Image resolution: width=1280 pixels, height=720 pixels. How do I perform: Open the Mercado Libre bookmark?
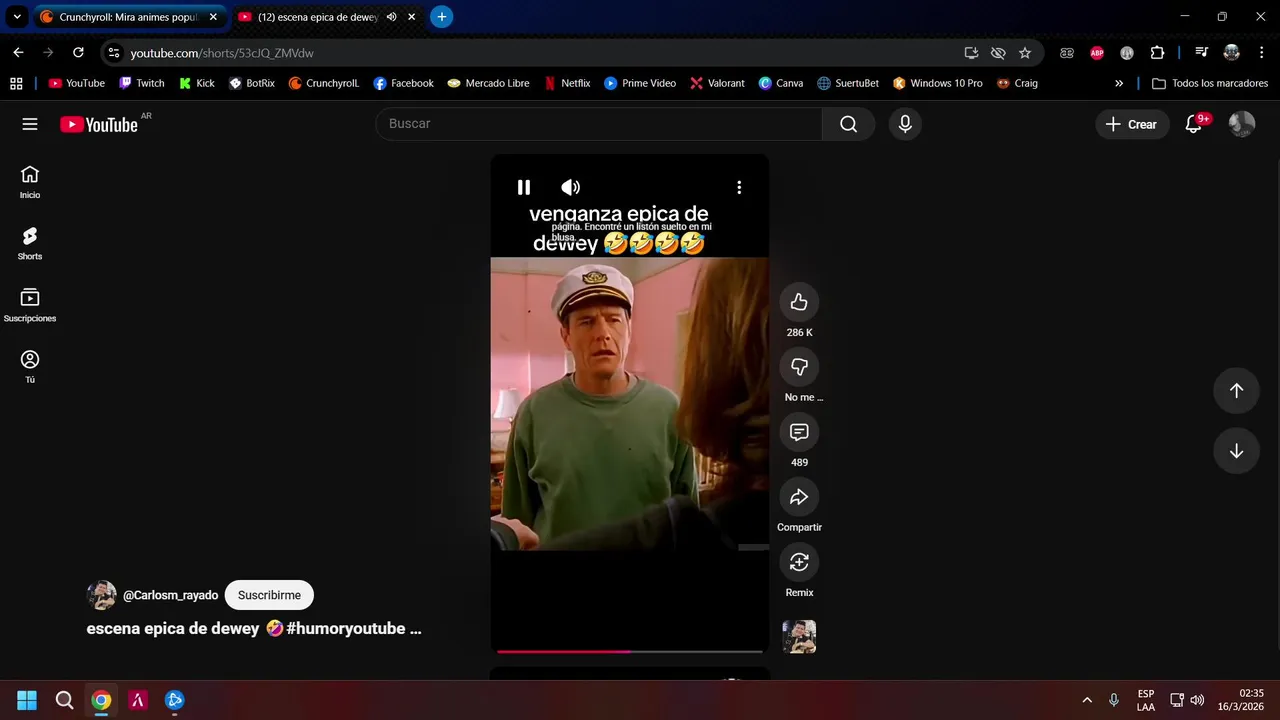pyautogui.click(x=488, y=83)
